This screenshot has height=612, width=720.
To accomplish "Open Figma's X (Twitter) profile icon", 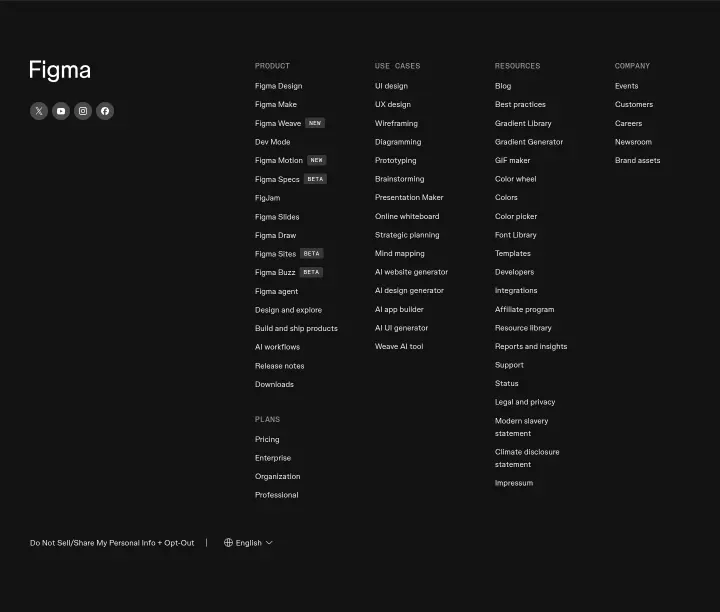I will 39,111.
